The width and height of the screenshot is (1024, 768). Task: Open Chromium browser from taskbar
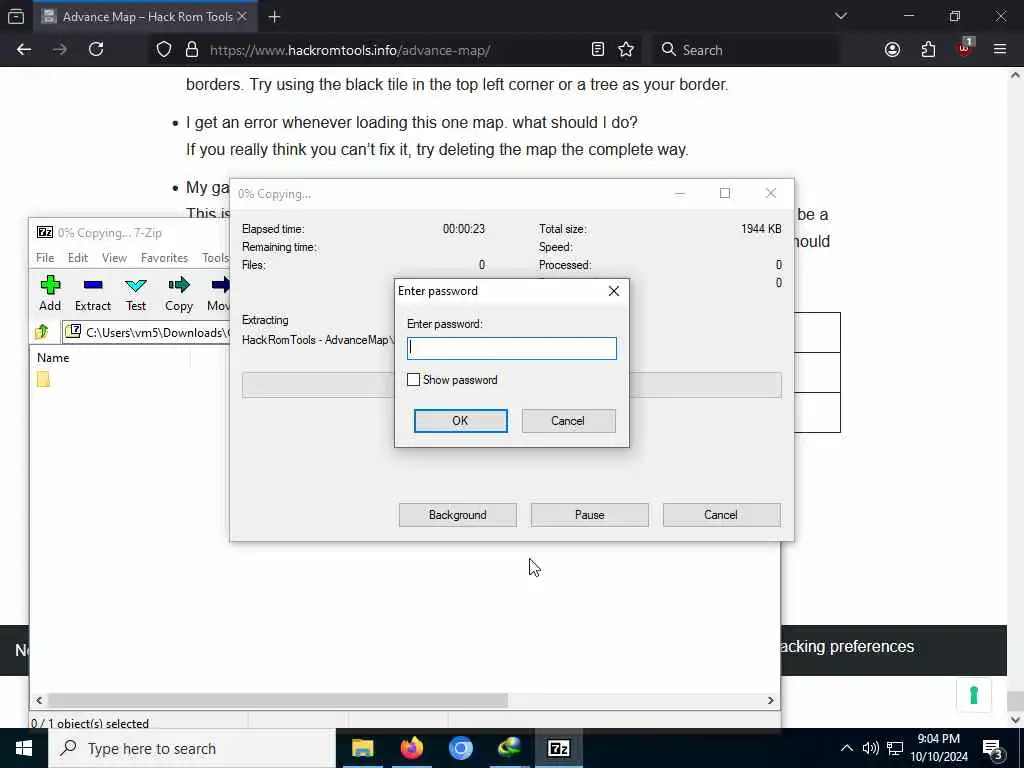tap(460, 748)
